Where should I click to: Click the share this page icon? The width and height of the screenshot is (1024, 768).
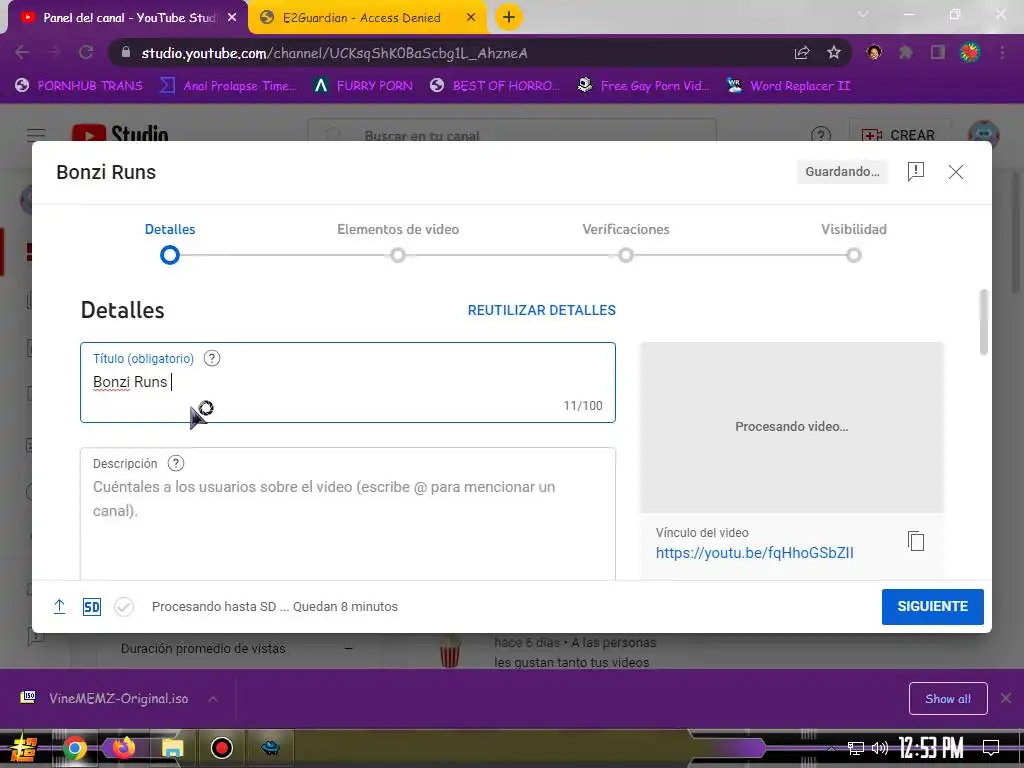point(802,53)
